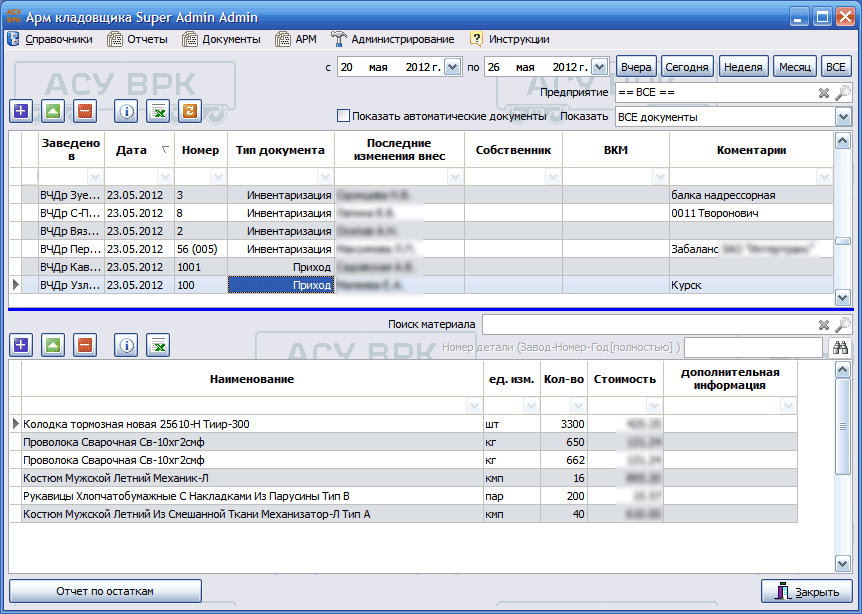Viewport: 862px width, 614px height.
Task: Click the Номер детали input field
Action: [754, 347]
